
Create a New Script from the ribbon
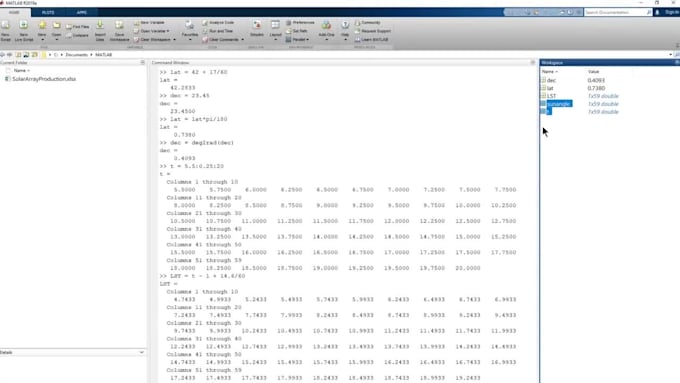(x=5, y=30)
